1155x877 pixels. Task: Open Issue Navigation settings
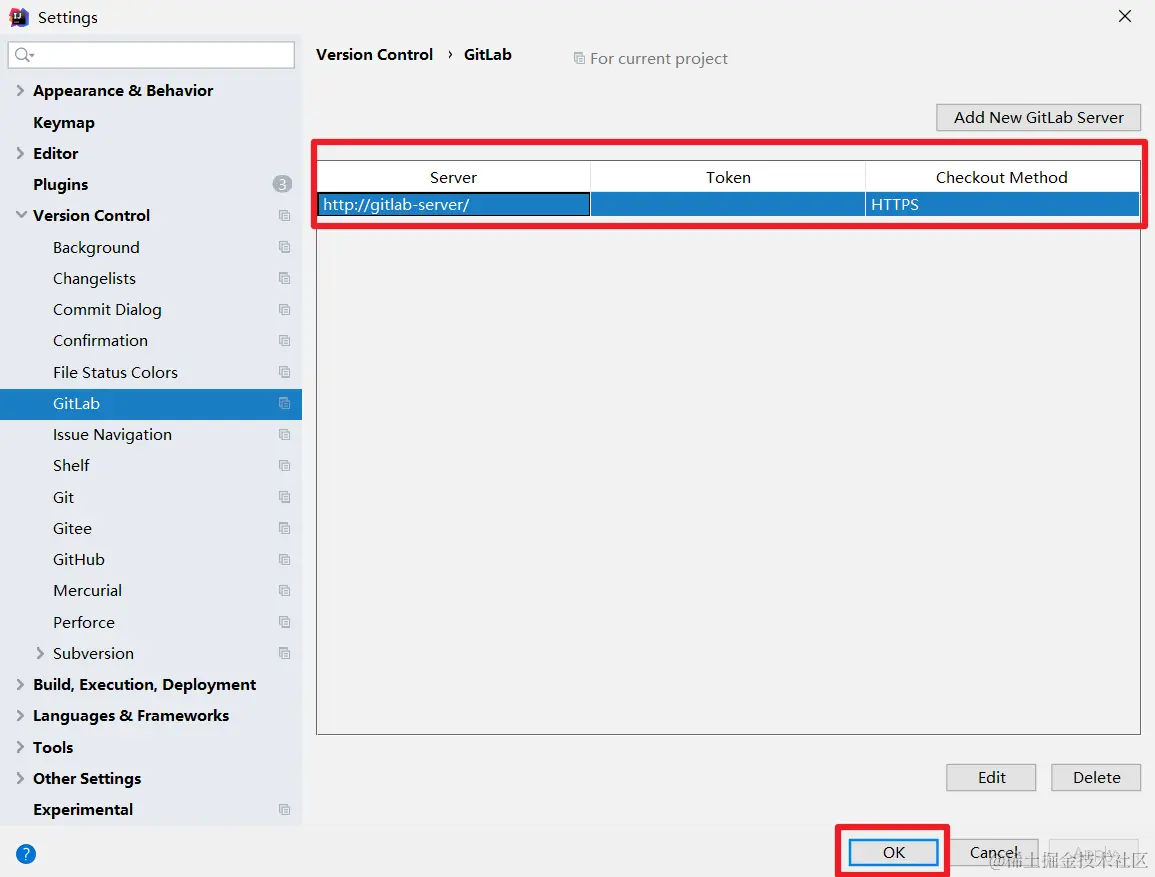point(112,435)
